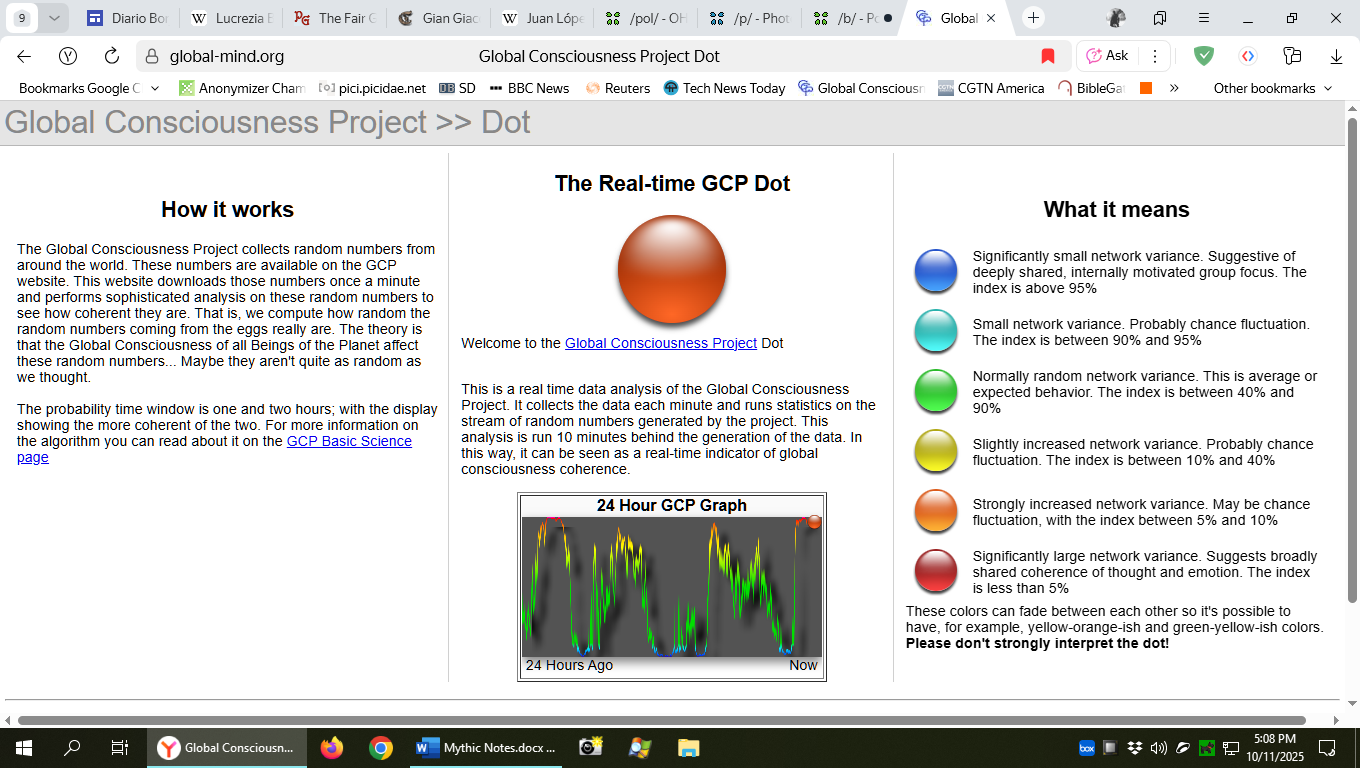Expand the tab group count dropdown
The image size is (1360, 768).
coord(54,18)
